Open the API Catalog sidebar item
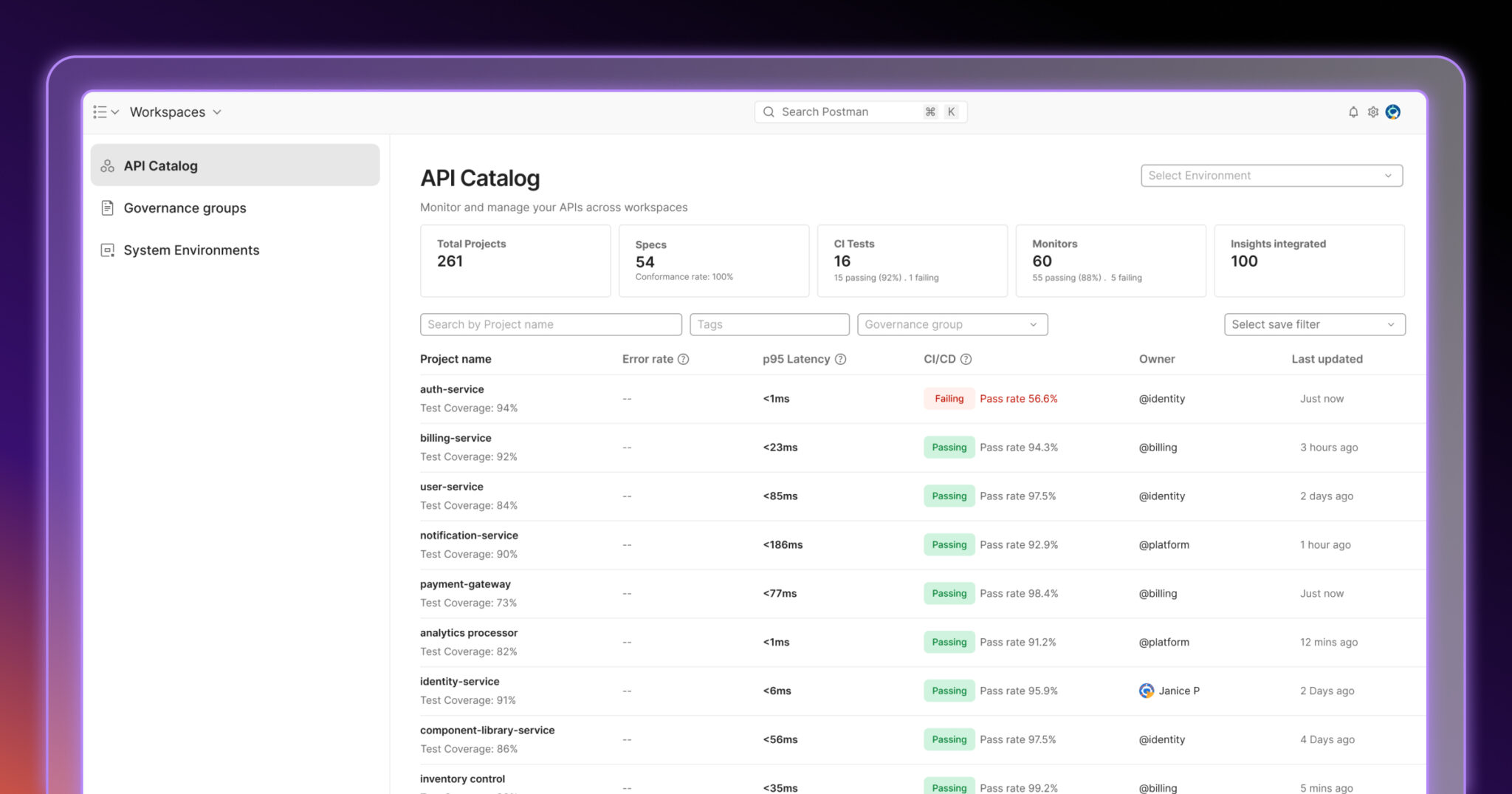 pyautogui.click(x=235, y=165)
